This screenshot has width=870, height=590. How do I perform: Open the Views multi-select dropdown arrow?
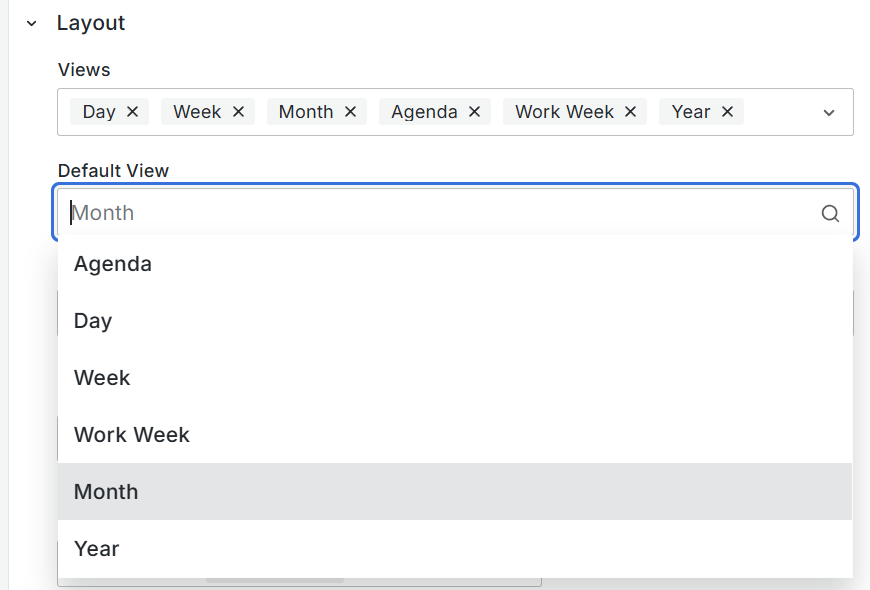829,113
